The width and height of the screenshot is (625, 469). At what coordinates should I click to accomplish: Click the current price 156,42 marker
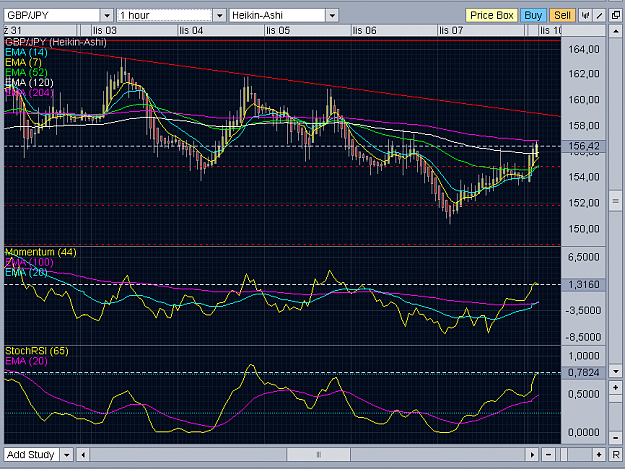[x=584, y=146]
